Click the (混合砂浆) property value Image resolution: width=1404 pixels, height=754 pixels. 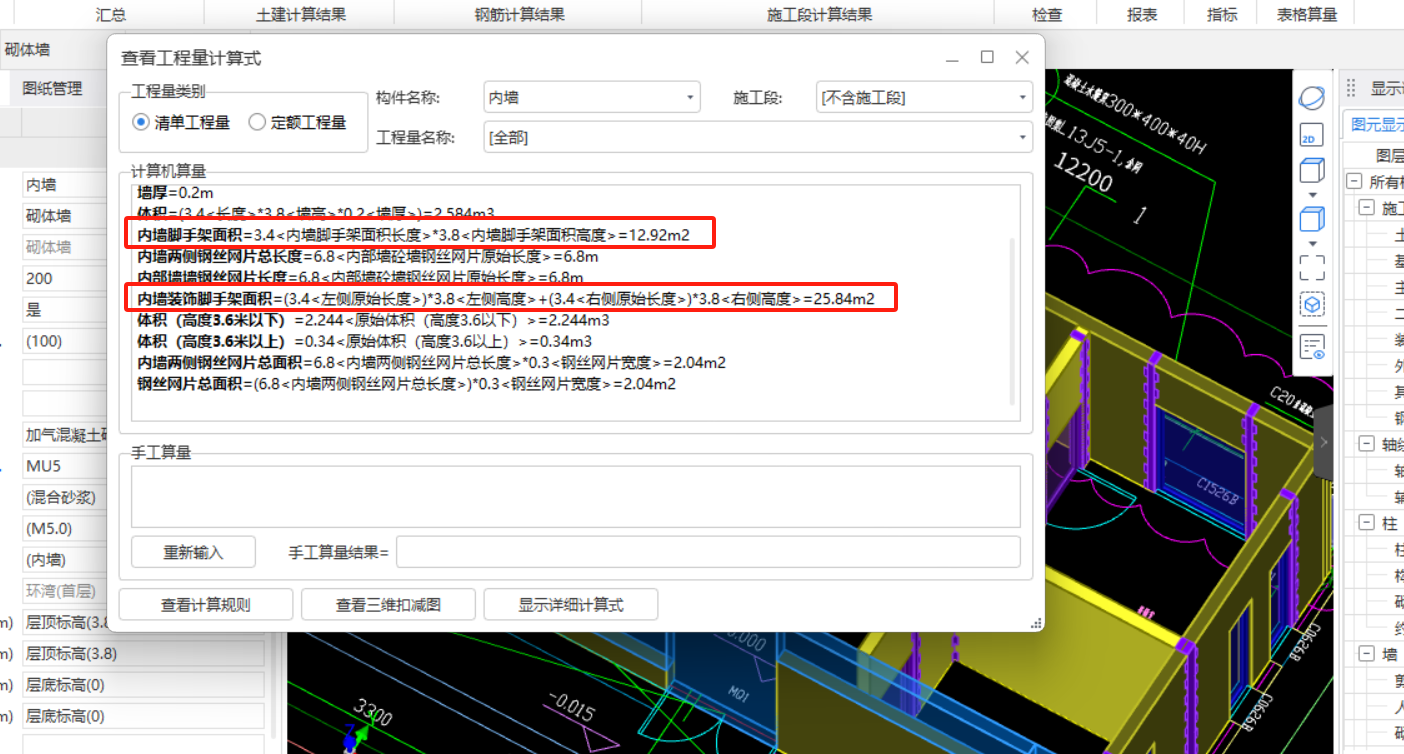64,497
